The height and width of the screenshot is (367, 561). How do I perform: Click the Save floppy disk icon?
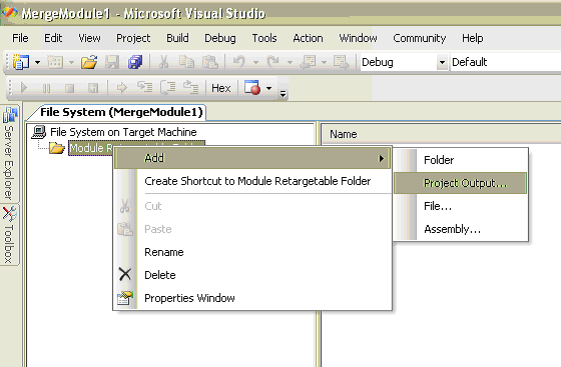coord(112,62)
